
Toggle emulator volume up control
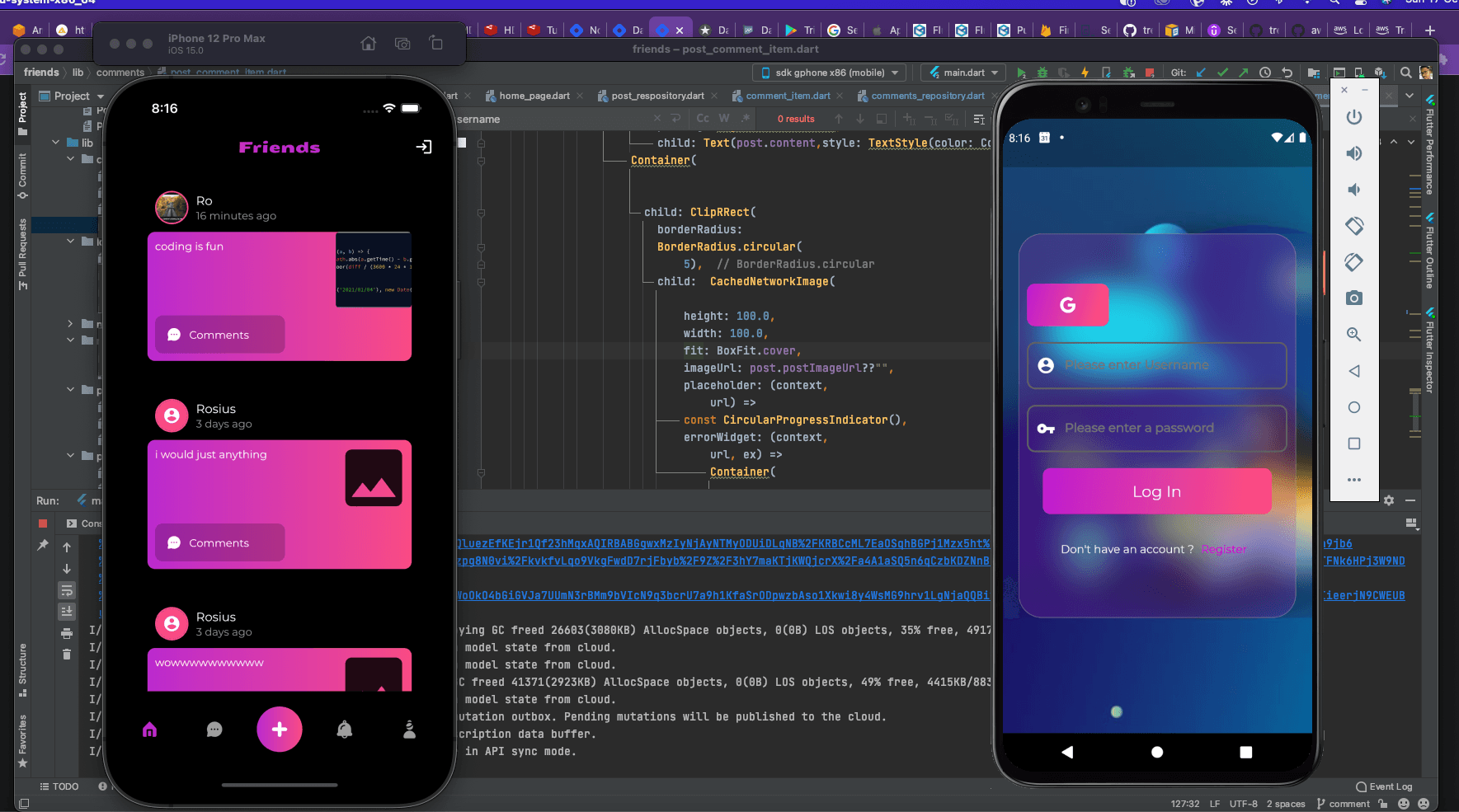(x=1353, y=153)
